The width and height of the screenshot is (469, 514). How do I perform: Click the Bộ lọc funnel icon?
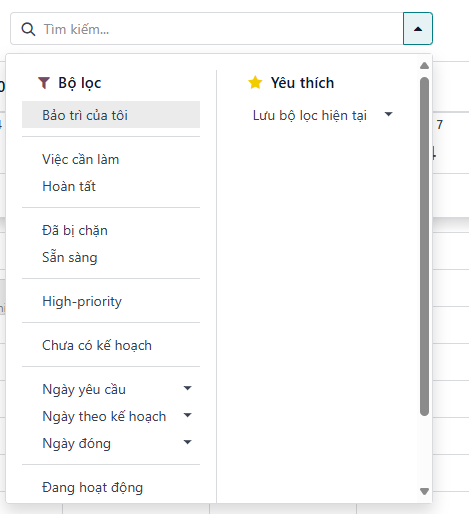(x=44, y=83)
